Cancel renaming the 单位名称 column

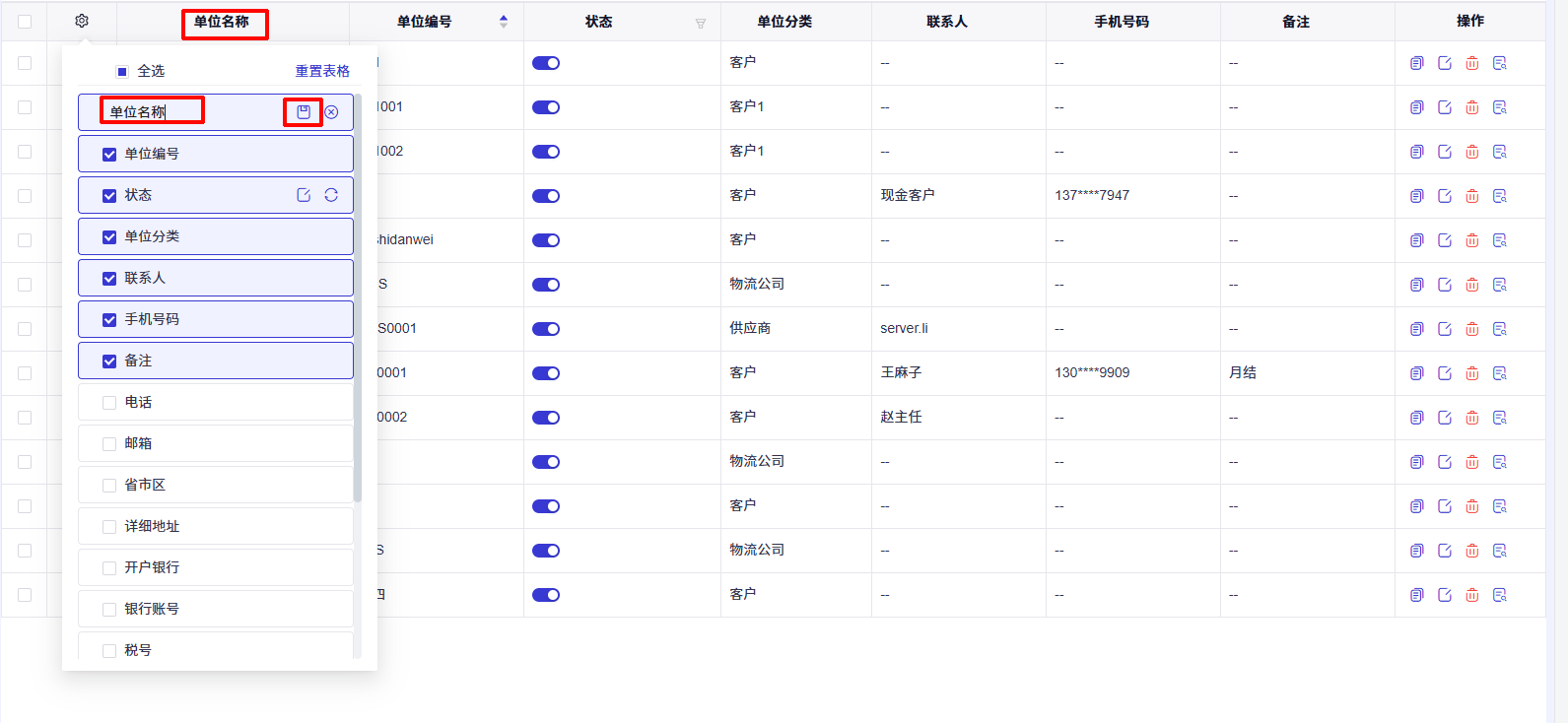click(x=331, y=112)
